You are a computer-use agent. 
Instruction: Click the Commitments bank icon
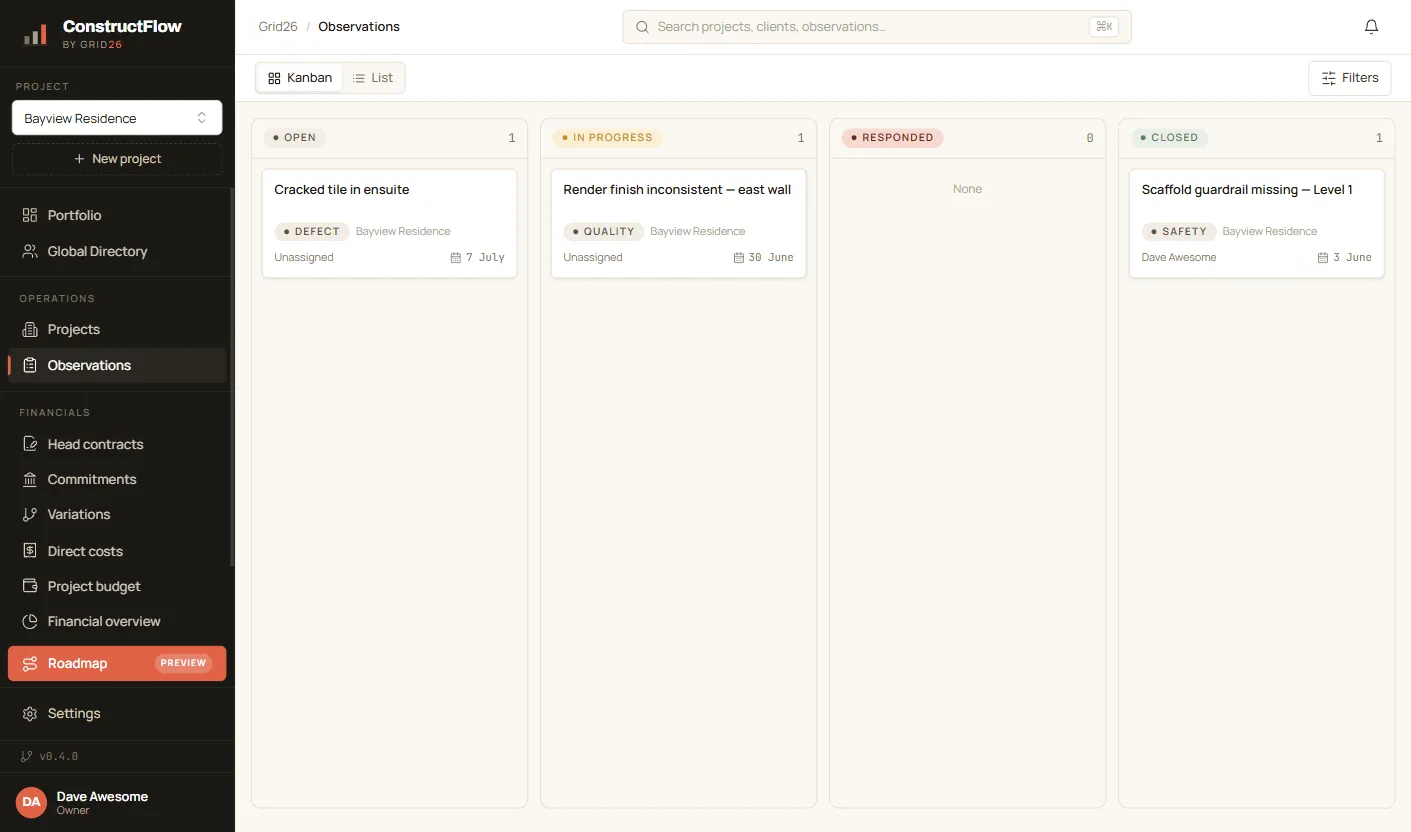(x=30, y=479)
